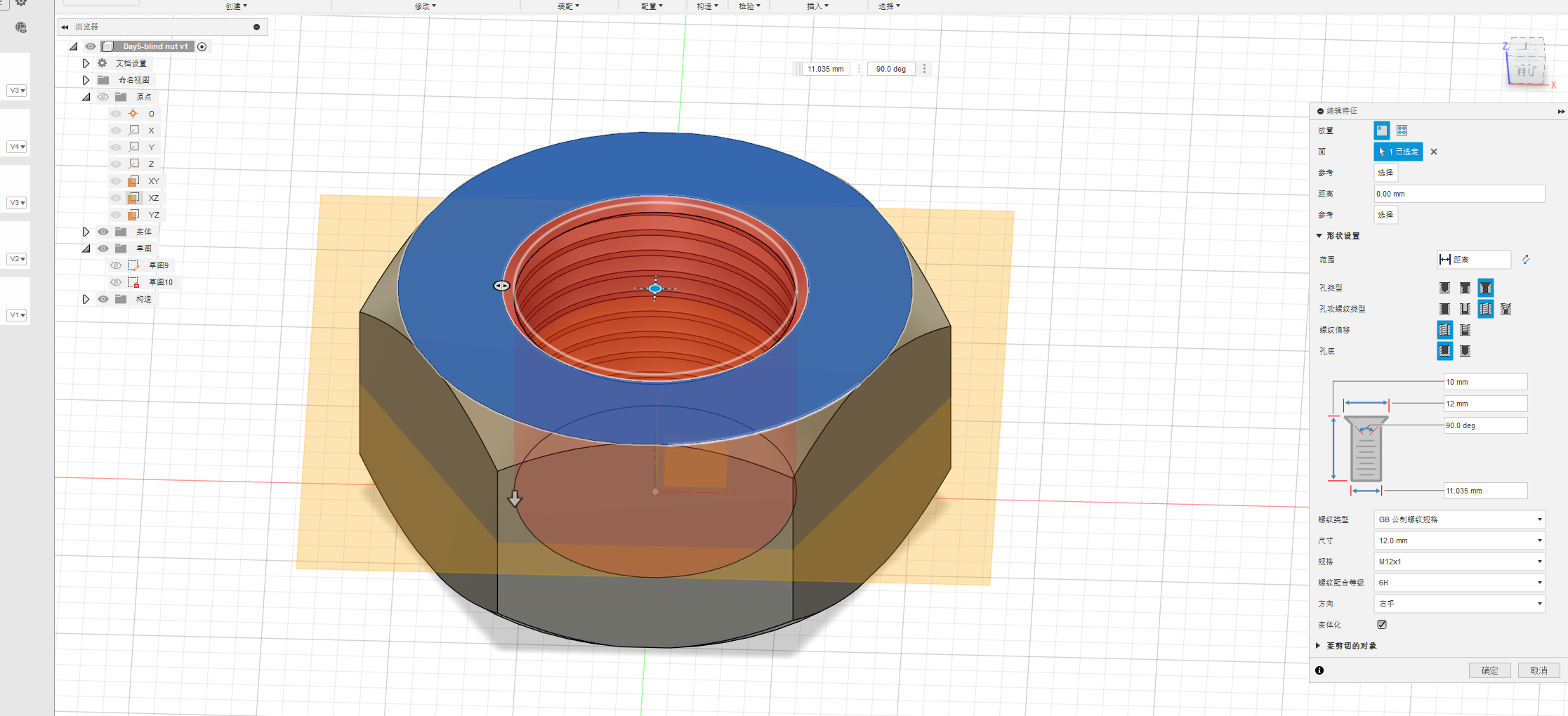Open the 修改 menu
The image size is (1568, 716).
point(425,6)
